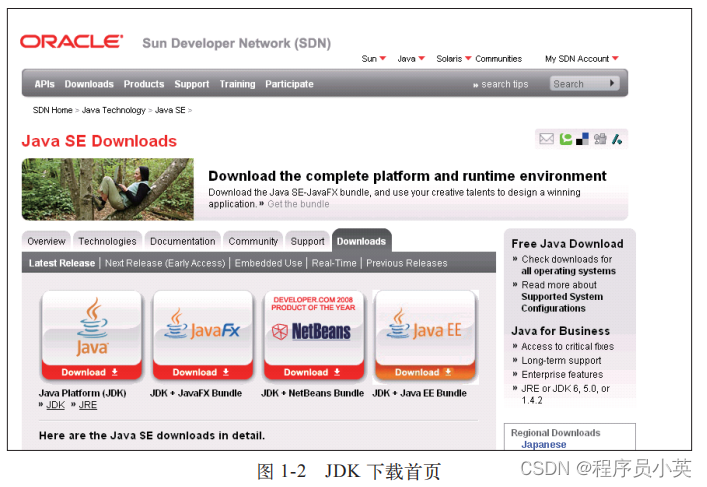Go to SDN Home breadcrumb
The width and height of the screenshot is (707, 487).
click(52, 110)
